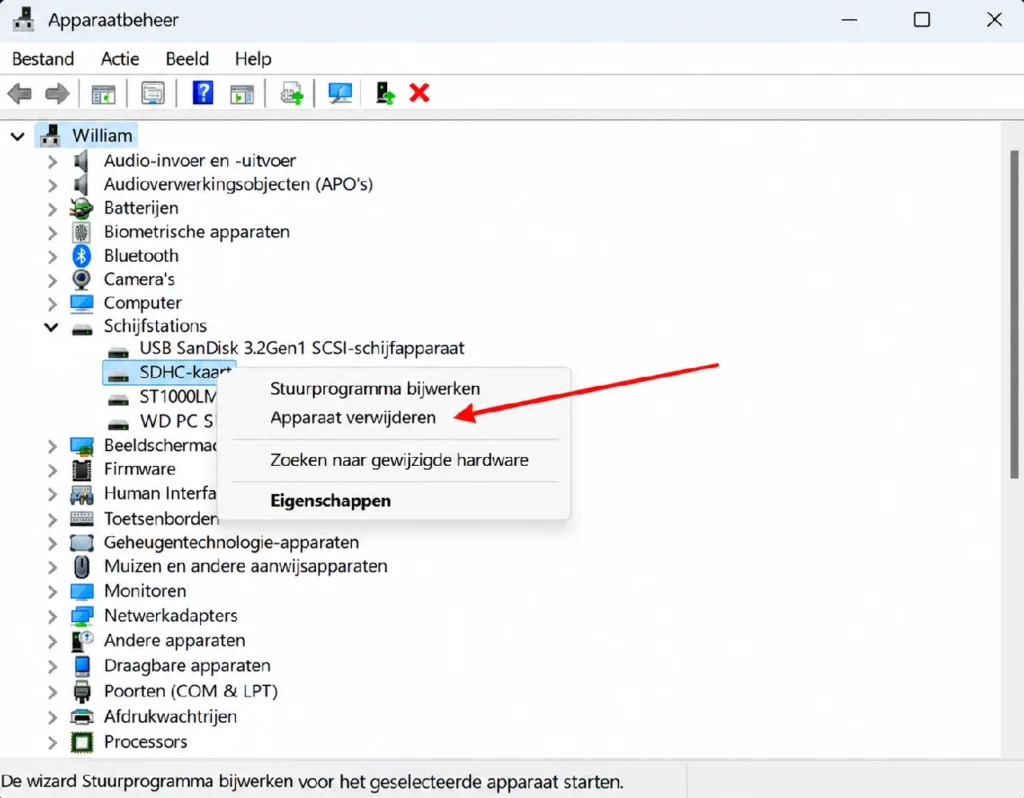Click the forward arrow toolbar icon
The width and height of the screenshot is (1024, 798).
[x=57, y=93]
